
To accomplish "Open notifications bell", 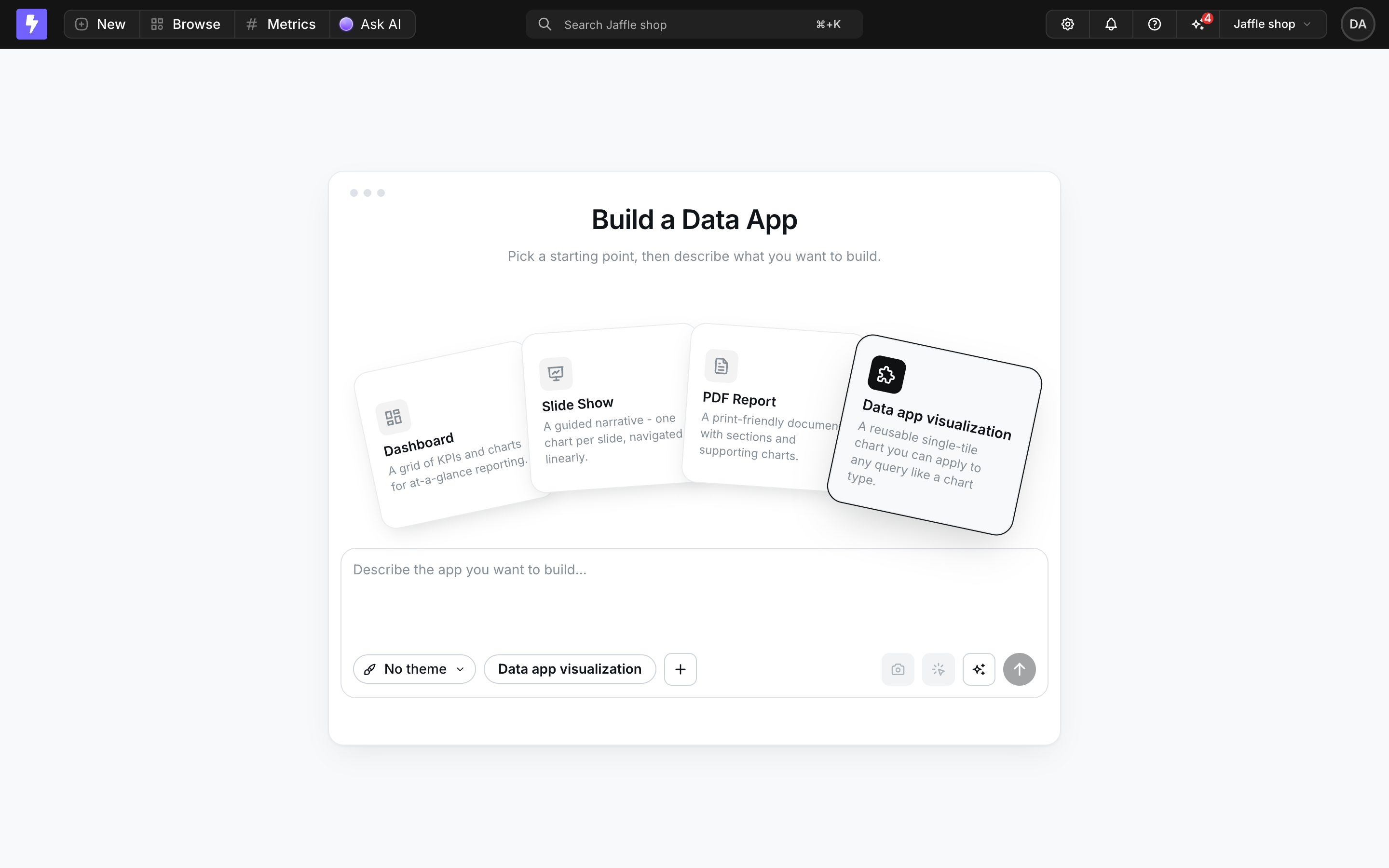I will (1111, 24).
